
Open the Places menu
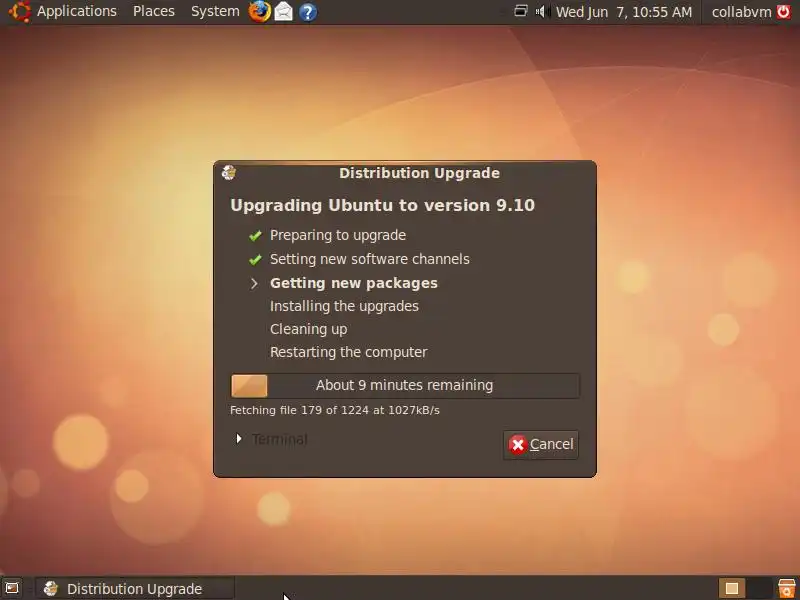(x=154, y=11)
